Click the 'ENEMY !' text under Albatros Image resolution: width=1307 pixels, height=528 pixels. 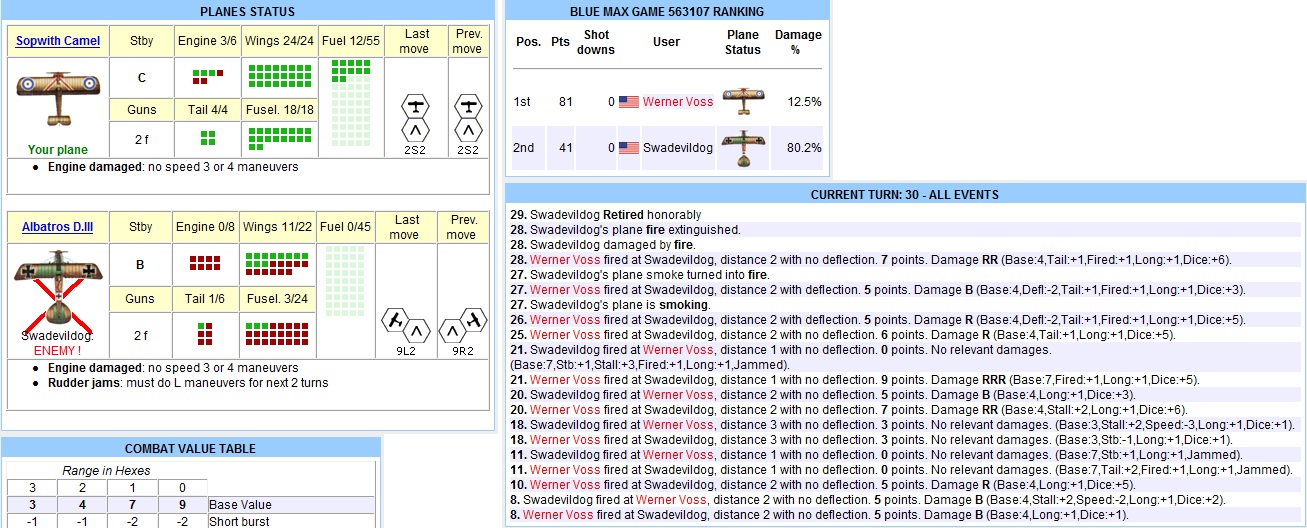tap(58, 350)
